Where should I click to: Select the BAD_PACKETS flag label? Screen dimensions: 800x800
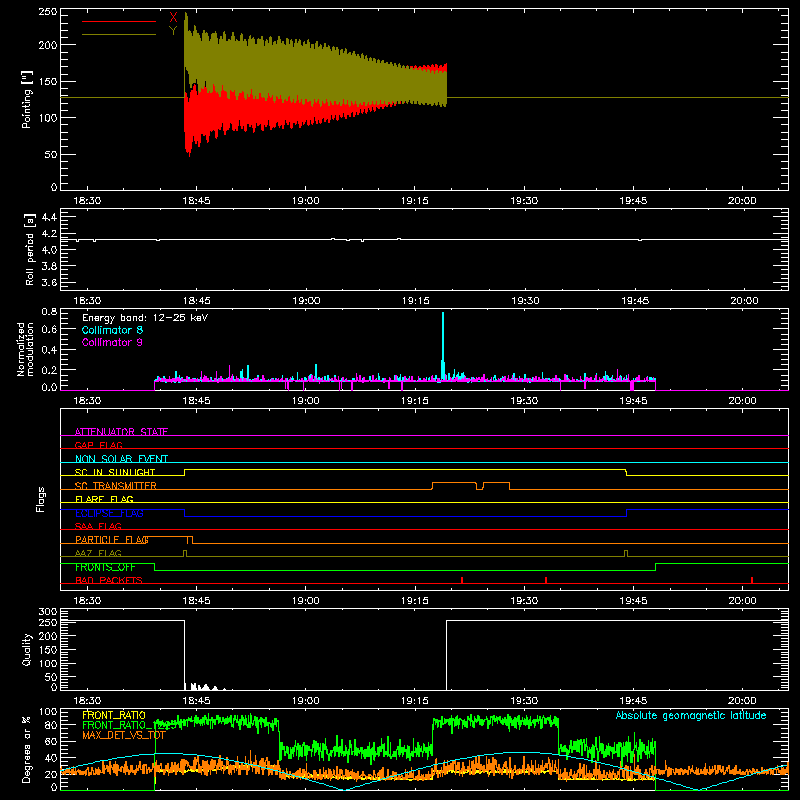(109, 581)
